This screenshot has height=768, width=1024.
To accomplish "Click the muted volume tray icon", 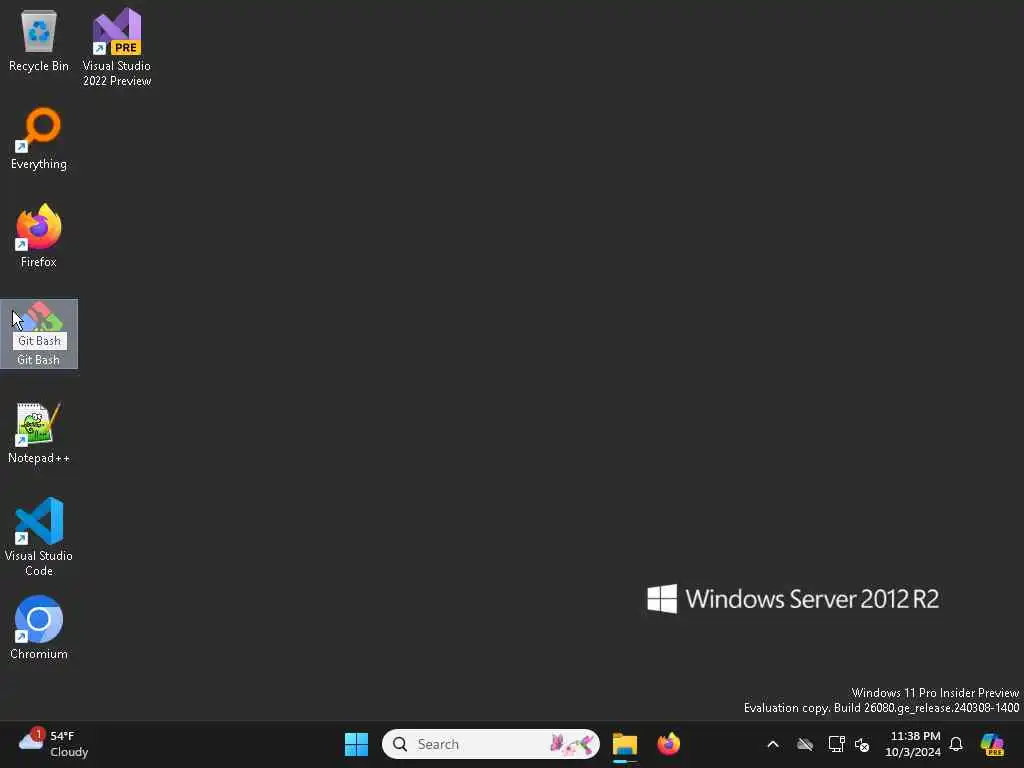I will tap(862, 744).
